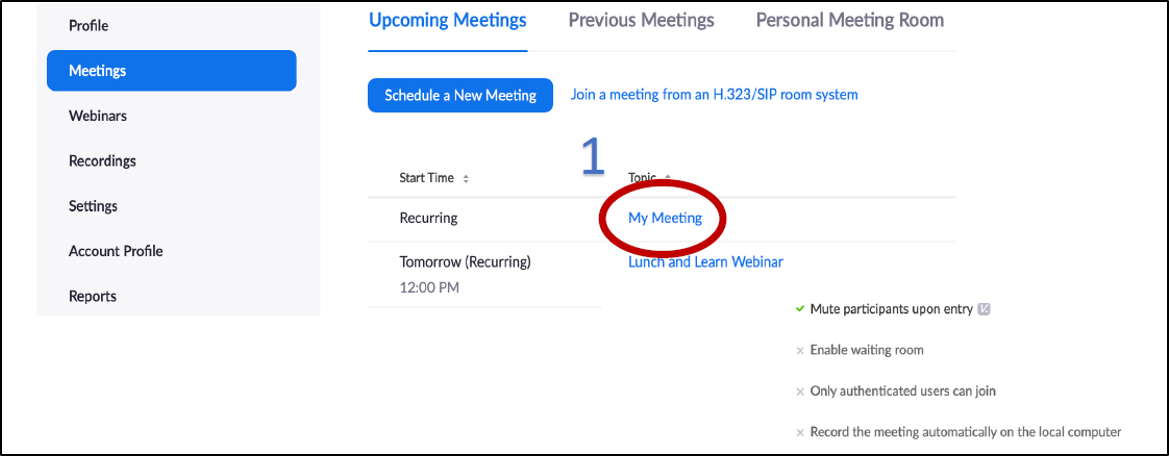View Account Profile page
1169x456 pixels.
(116, 251)
